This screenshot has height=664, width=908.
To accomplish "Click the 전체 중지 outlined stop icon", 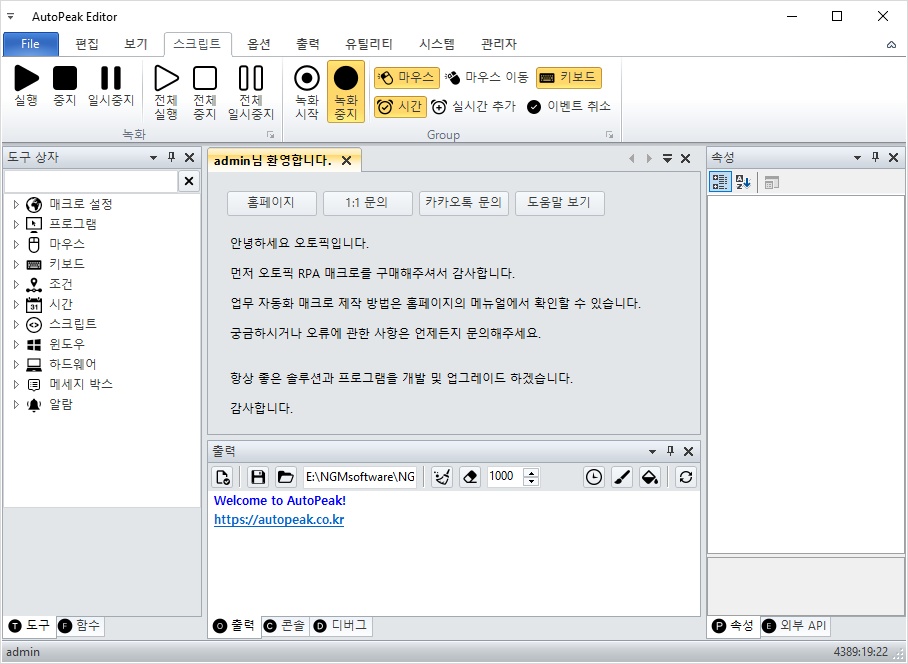I will [x=205, y=78].
